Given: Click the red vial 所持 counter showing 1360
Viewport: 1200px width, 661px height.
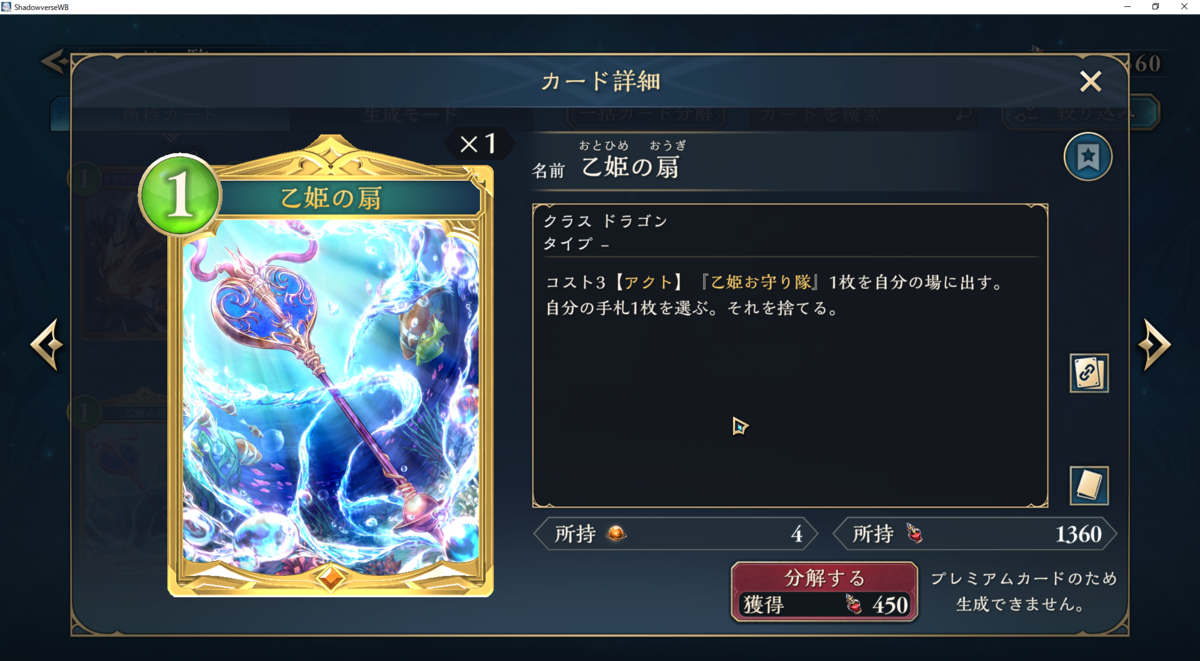Looking at the screenshot, I should pos(975,534).
